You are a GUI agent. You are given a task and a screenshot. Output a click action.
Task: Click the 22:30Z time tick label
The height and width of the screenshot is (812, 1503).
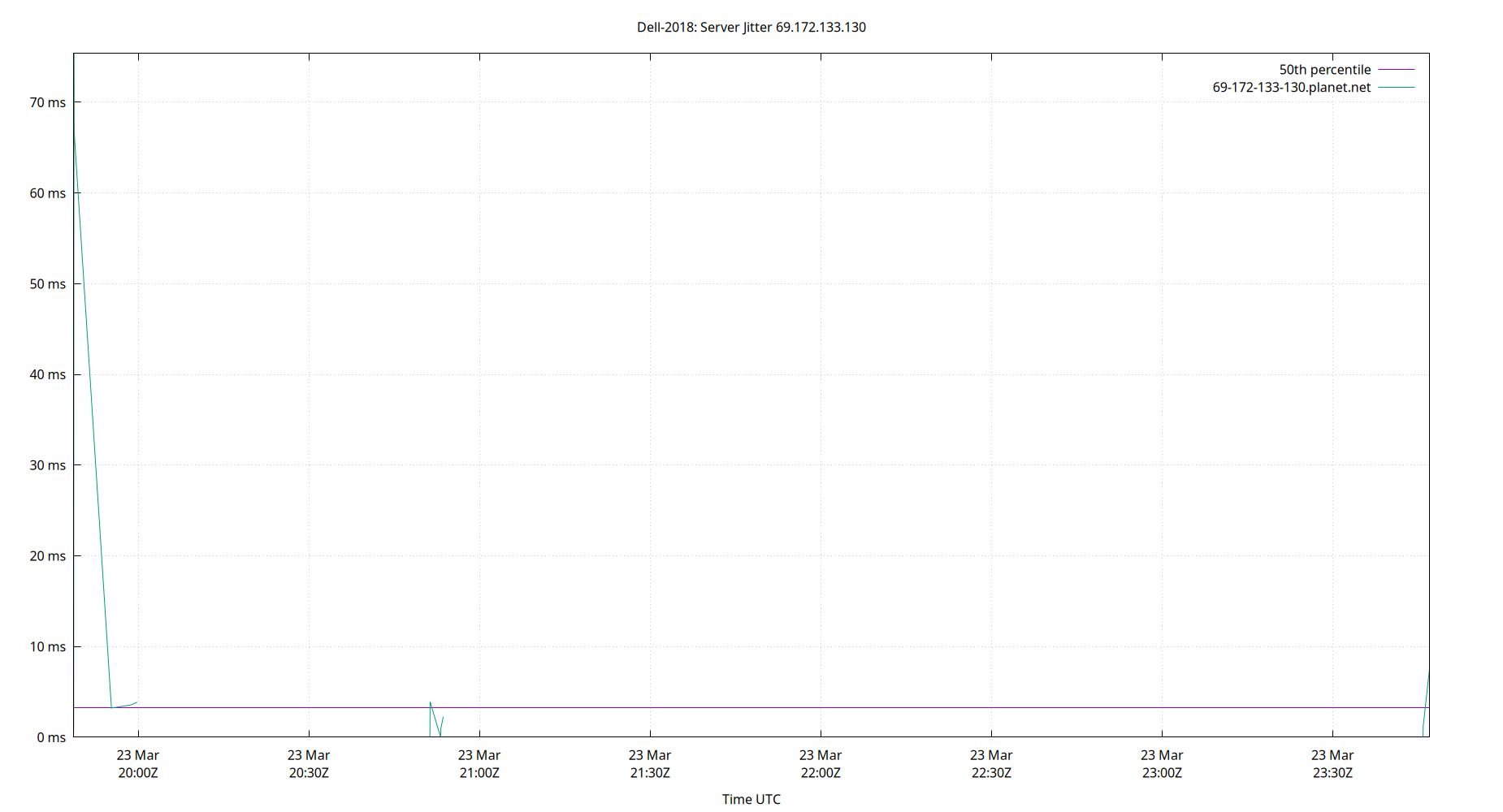point(992,772)
